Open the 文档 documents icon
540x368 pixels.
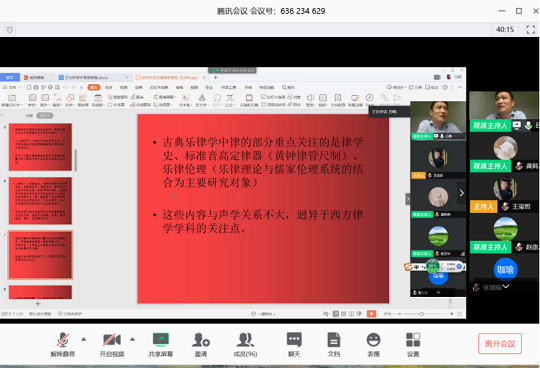(333, 344)
